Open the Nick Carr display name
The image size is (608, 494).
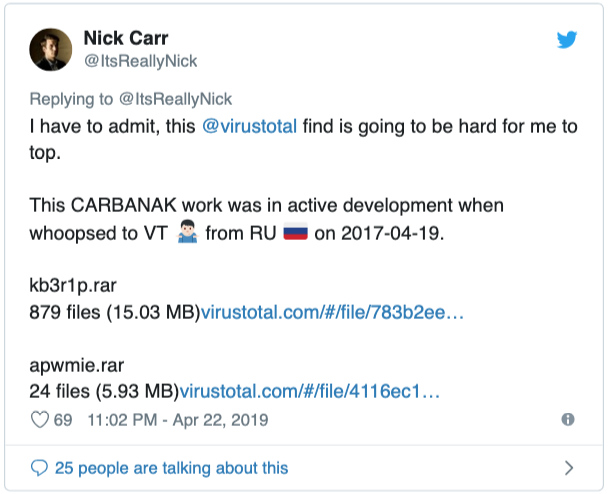tap(128, 39)
